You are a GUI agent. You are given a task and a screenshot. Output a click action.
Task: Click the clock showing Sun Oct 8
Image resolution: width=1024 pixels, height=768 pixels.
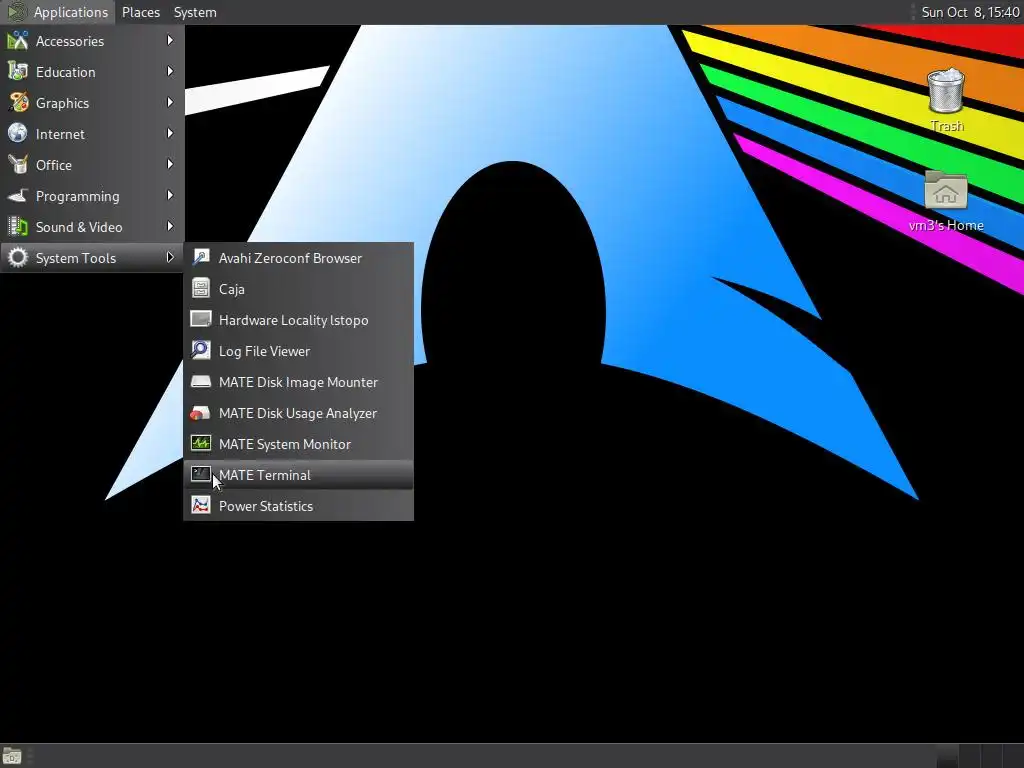970,12
